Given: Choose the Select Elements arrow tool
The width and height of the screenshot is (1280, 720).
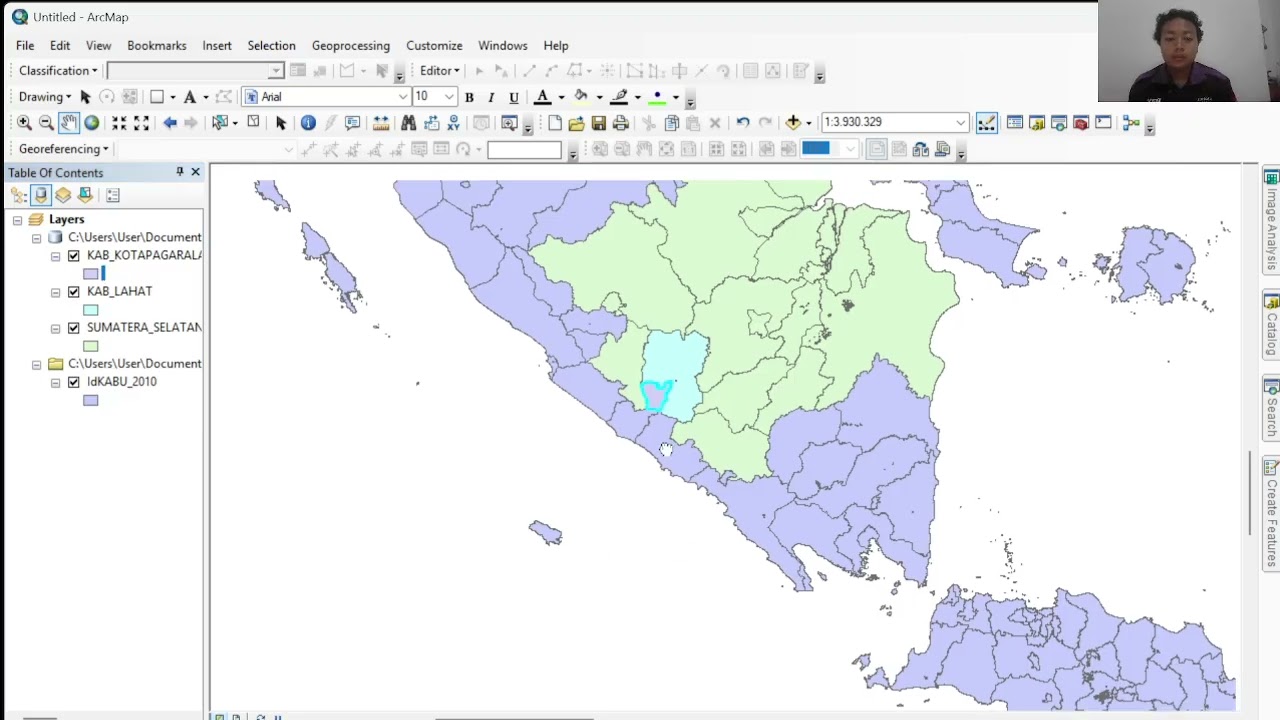Looking at the screenshot, I should point(281,122).
